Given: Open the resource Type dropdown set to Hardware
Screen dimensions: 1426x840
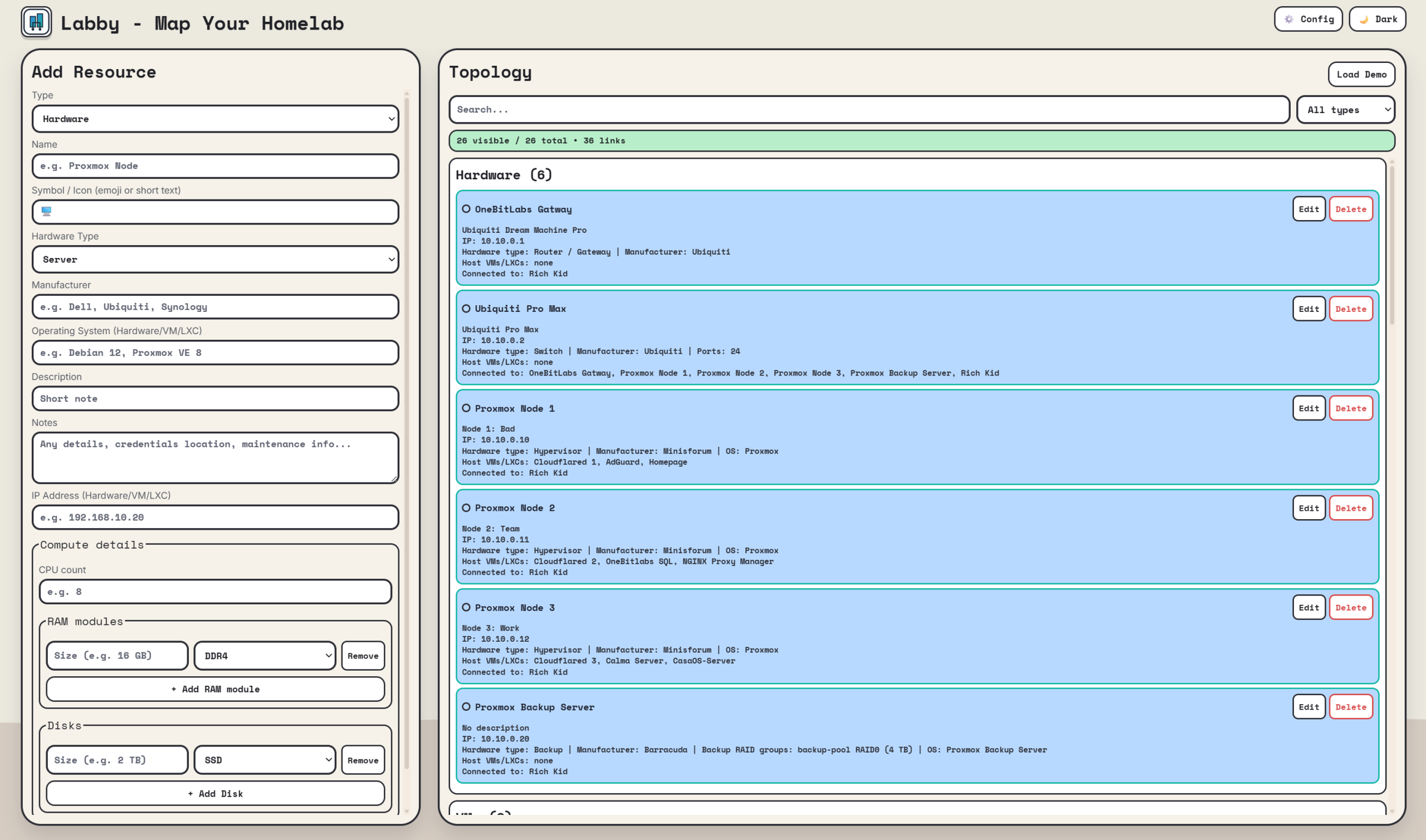Looking at the screenshot, I should pyautogui.click(x=215, y=119).
